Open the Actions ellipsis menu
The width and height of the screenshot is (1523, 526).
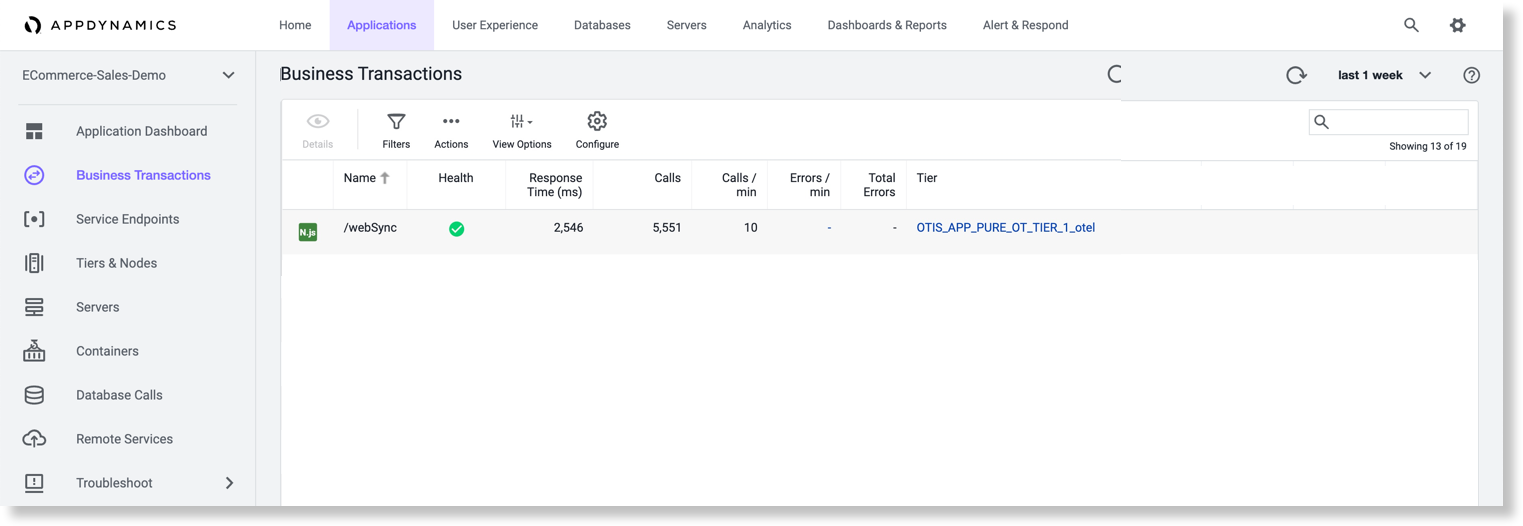451,121
